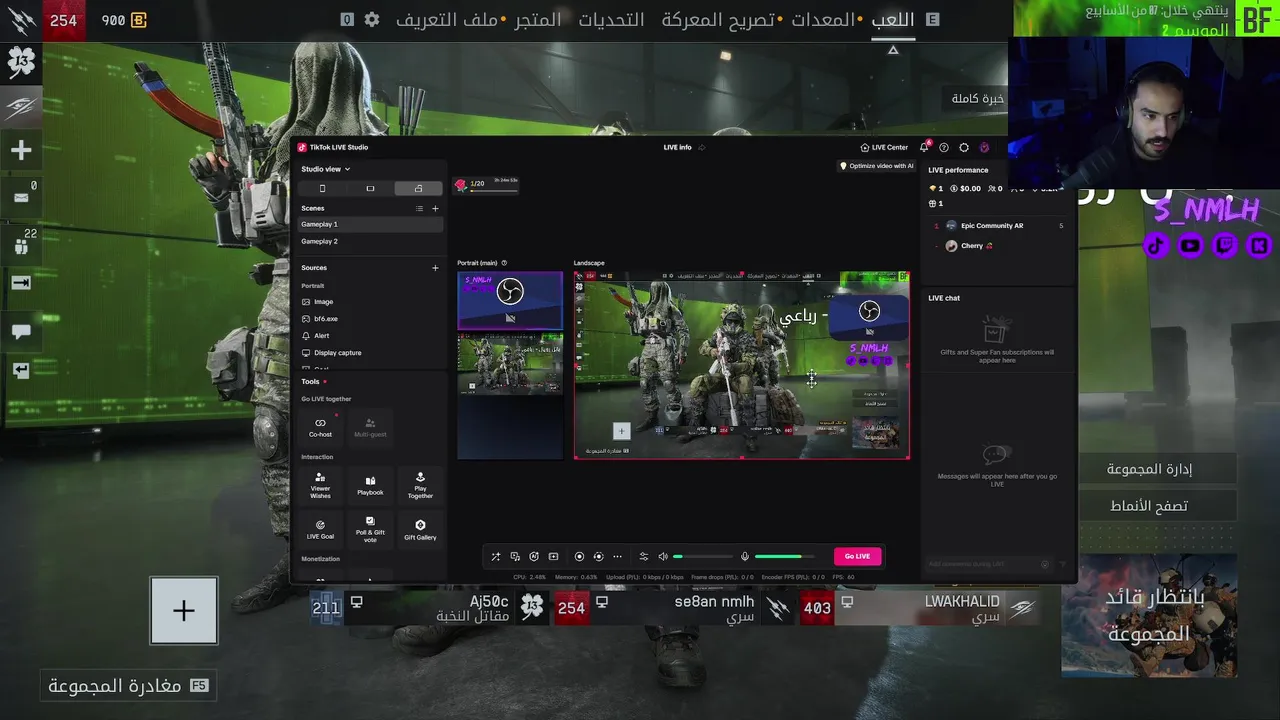This screenshot has width=1280, height=720.
Task: Open TikTok LIVE Studio settings gear
Action: (x=964, y=147)
